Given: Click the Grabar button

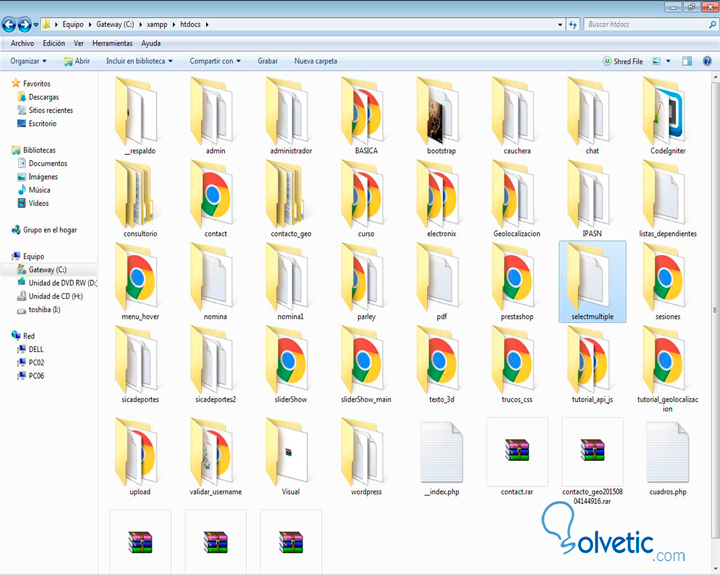Looking at the screenshot, I should 267,61.
